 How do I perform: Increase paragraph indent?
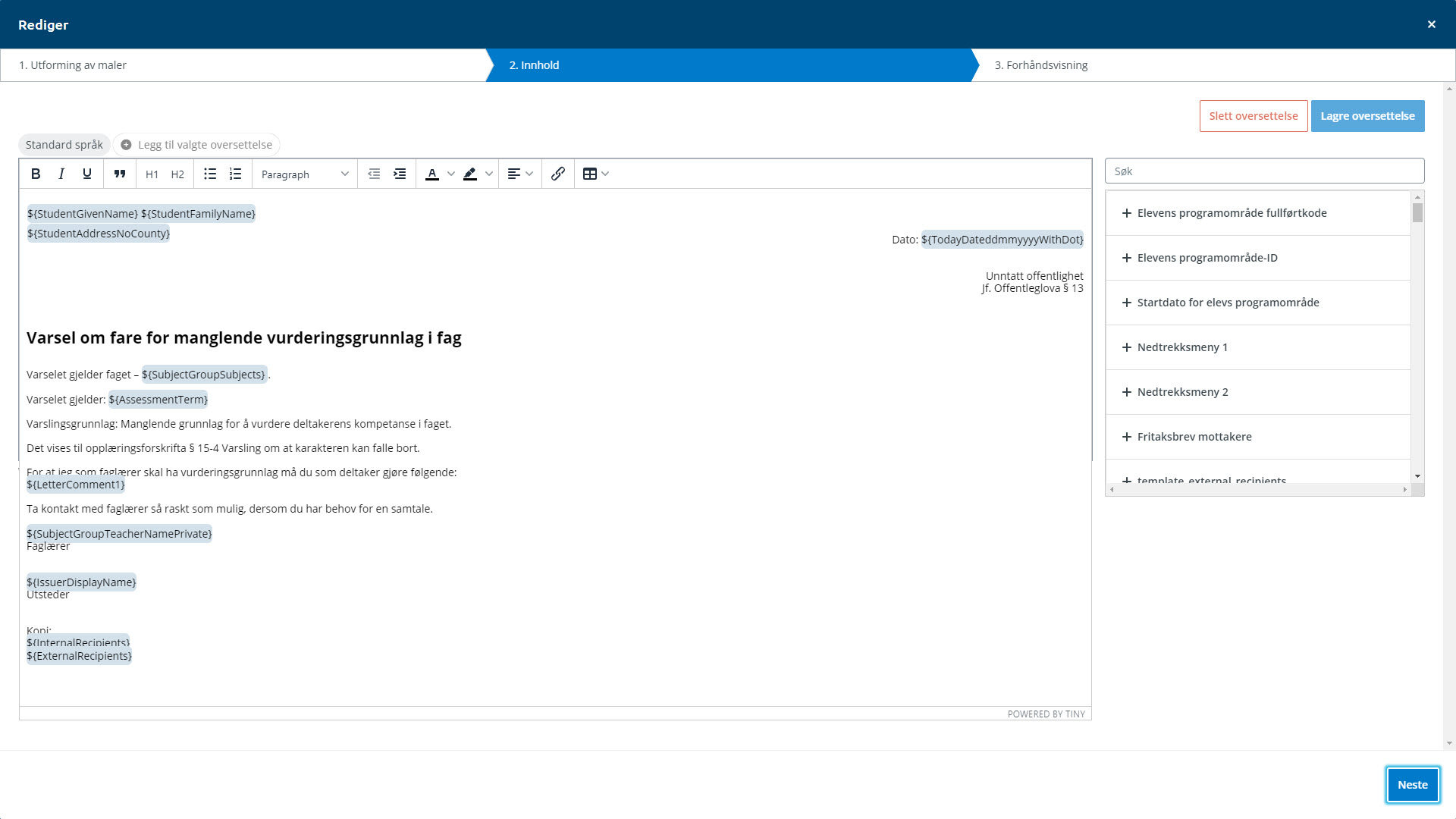(400, 174)
